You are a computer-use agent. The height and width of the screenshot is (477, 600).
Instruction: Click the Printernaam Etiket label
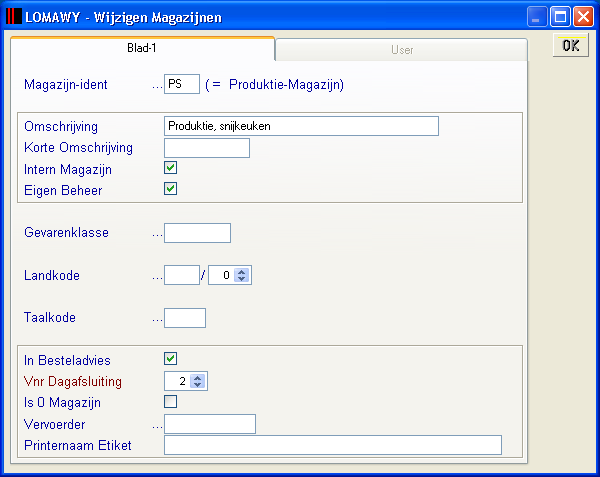tap(78, 445)
